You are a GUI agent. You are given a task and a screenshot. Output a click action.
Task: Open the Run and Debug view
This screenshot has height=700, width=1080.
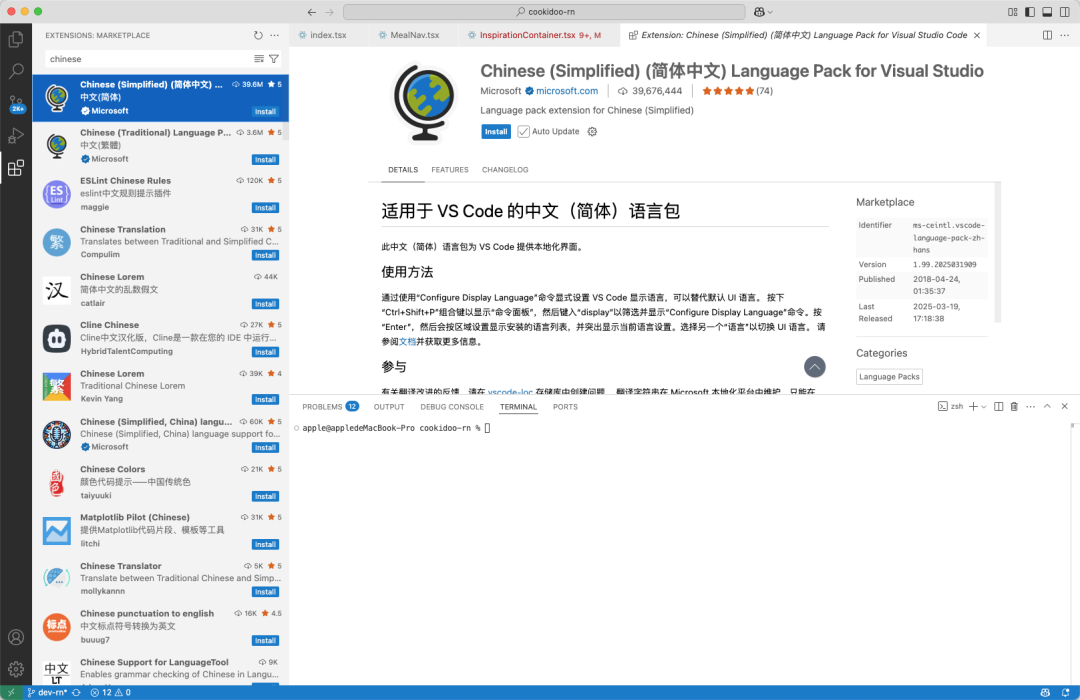point(15,137)
